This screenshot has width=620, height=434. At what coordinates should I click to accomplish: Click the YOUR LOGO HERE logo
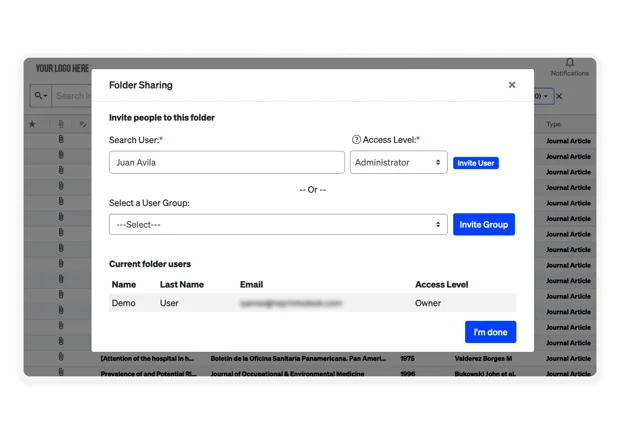[62, 68]
